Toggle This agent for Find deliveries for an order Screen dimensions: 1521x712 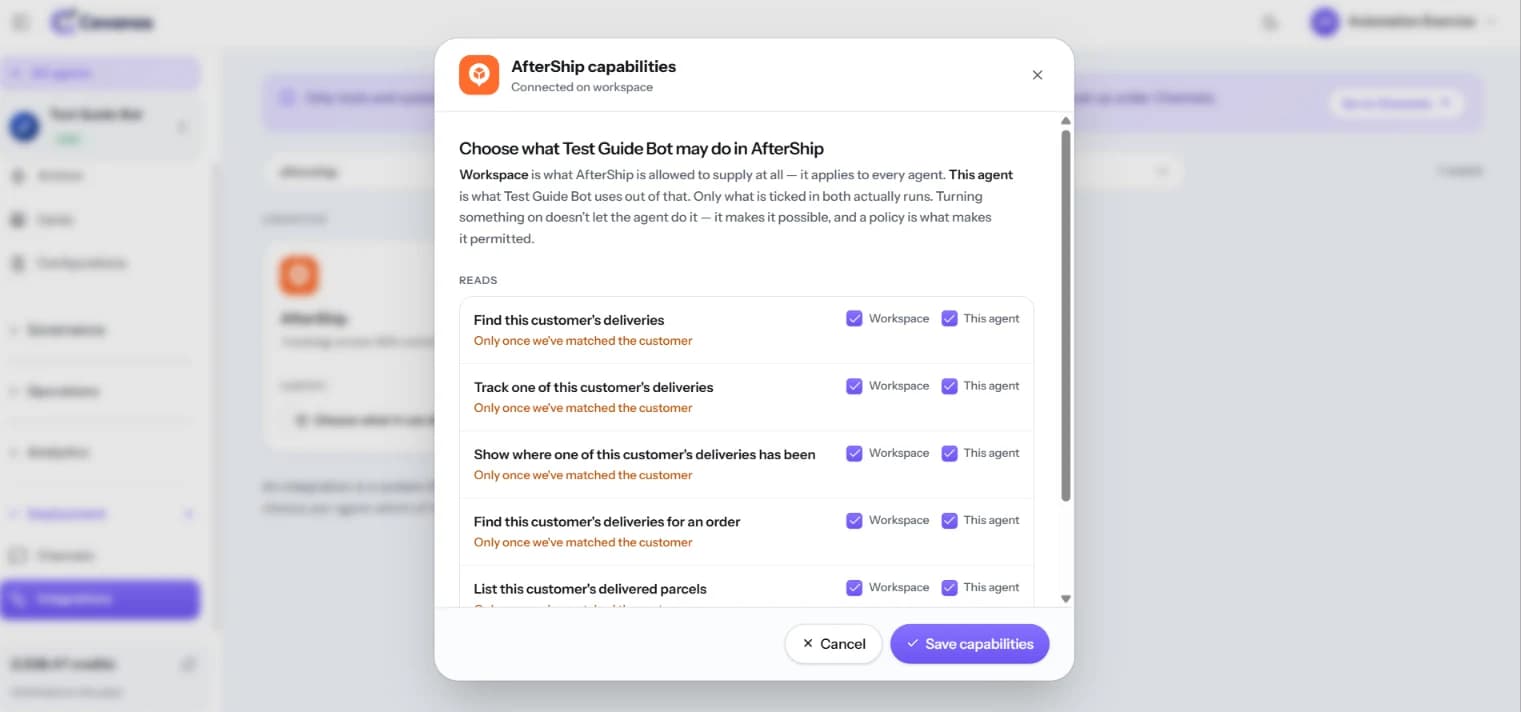click(949, 520)
